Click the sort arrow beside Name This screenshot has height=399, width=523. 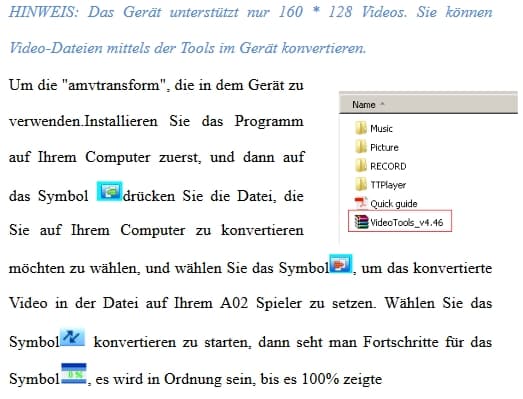pos(382,104)
